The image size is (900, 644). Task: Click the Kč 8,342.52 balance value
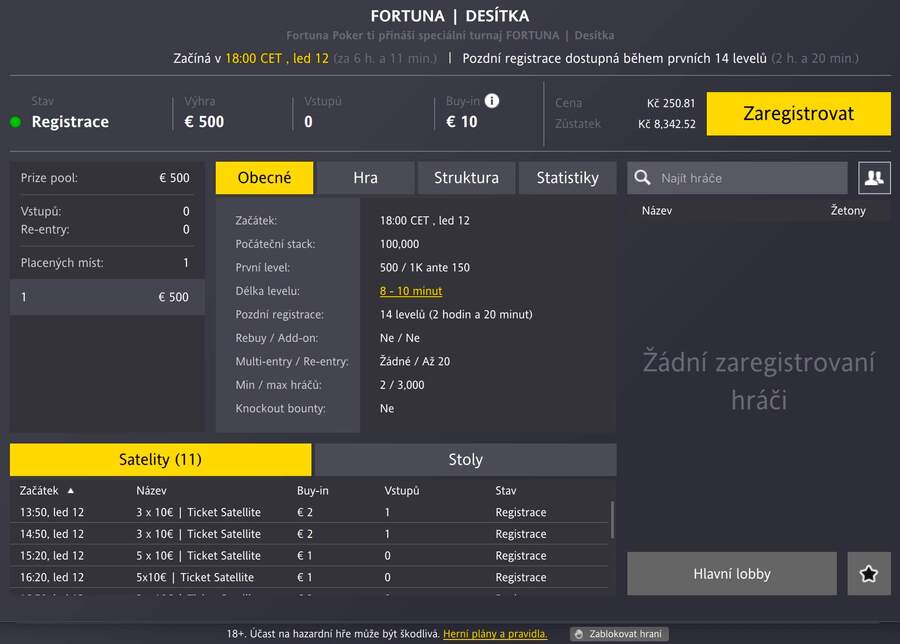click(667, 124)
